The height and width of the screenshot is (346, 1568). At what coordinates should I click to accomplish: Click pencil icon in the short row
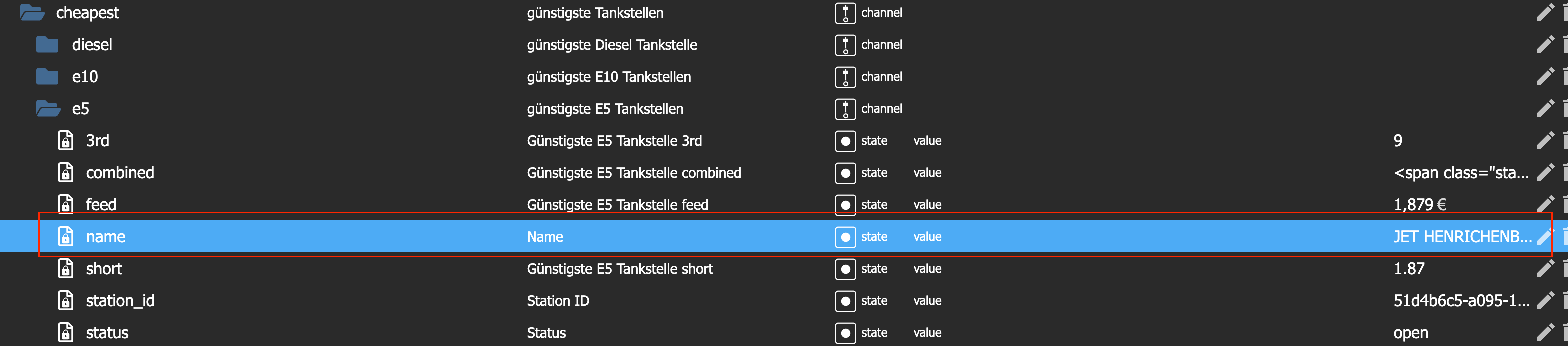pyautogui.click(x=1545, y=269)
